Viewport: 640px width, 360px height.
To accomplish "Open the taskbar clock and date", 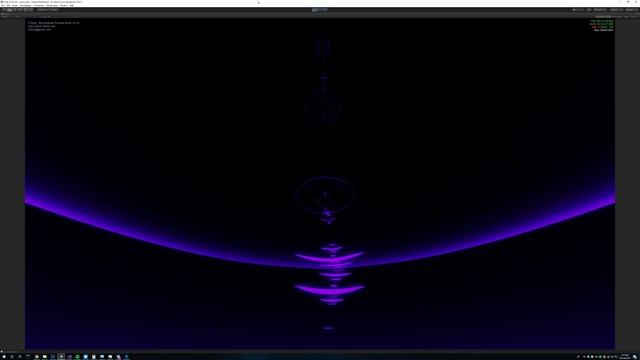I will point(624,357).
